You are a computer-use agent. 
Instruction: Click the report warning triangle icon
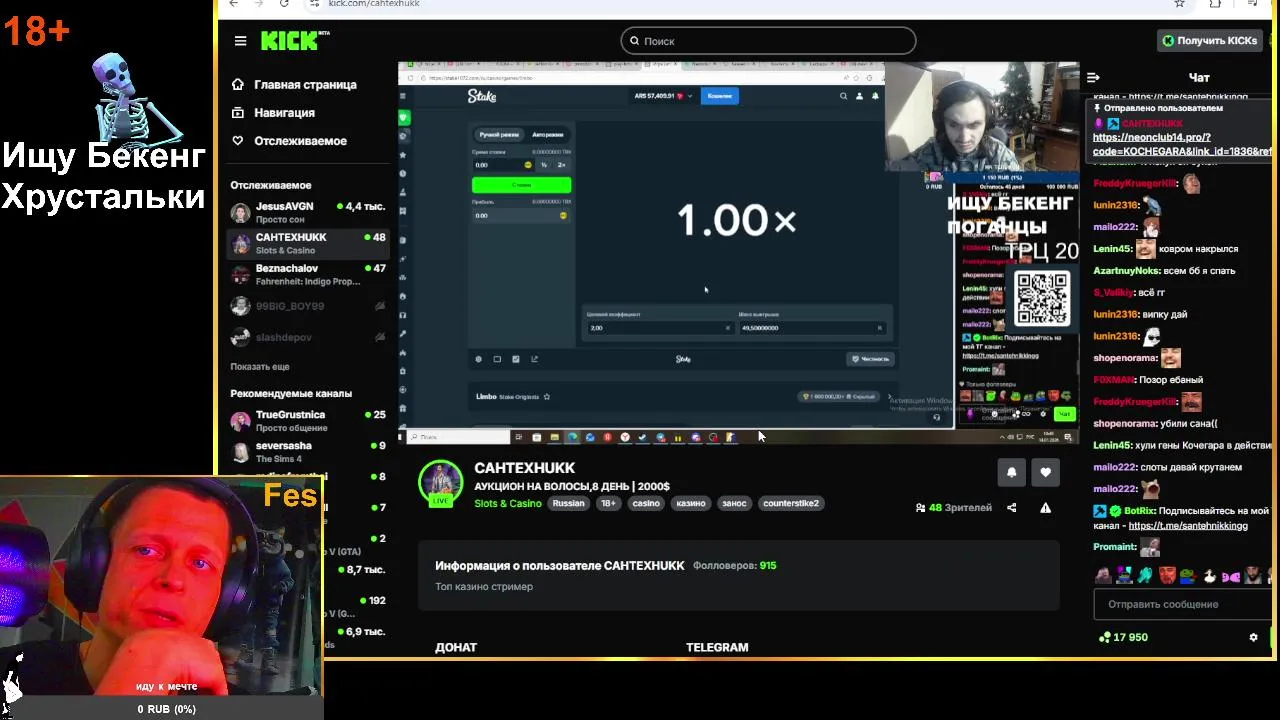pyautogui.click(x=1045, y=508)
